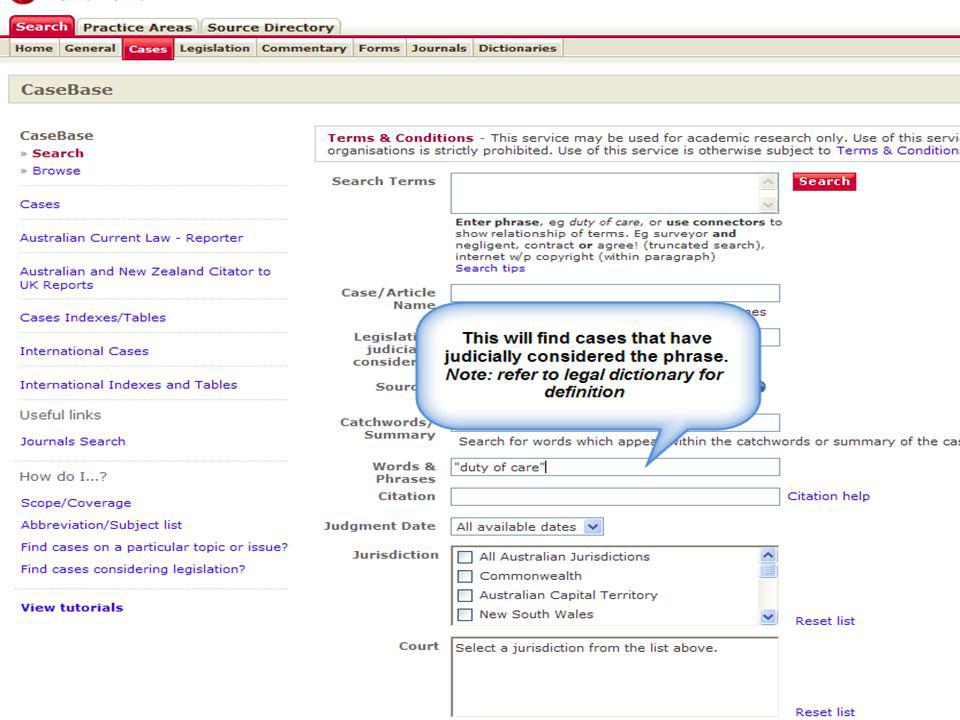Open the Cases sidebar link
This screenshot has height=720, width=960.
coord(40,204)
